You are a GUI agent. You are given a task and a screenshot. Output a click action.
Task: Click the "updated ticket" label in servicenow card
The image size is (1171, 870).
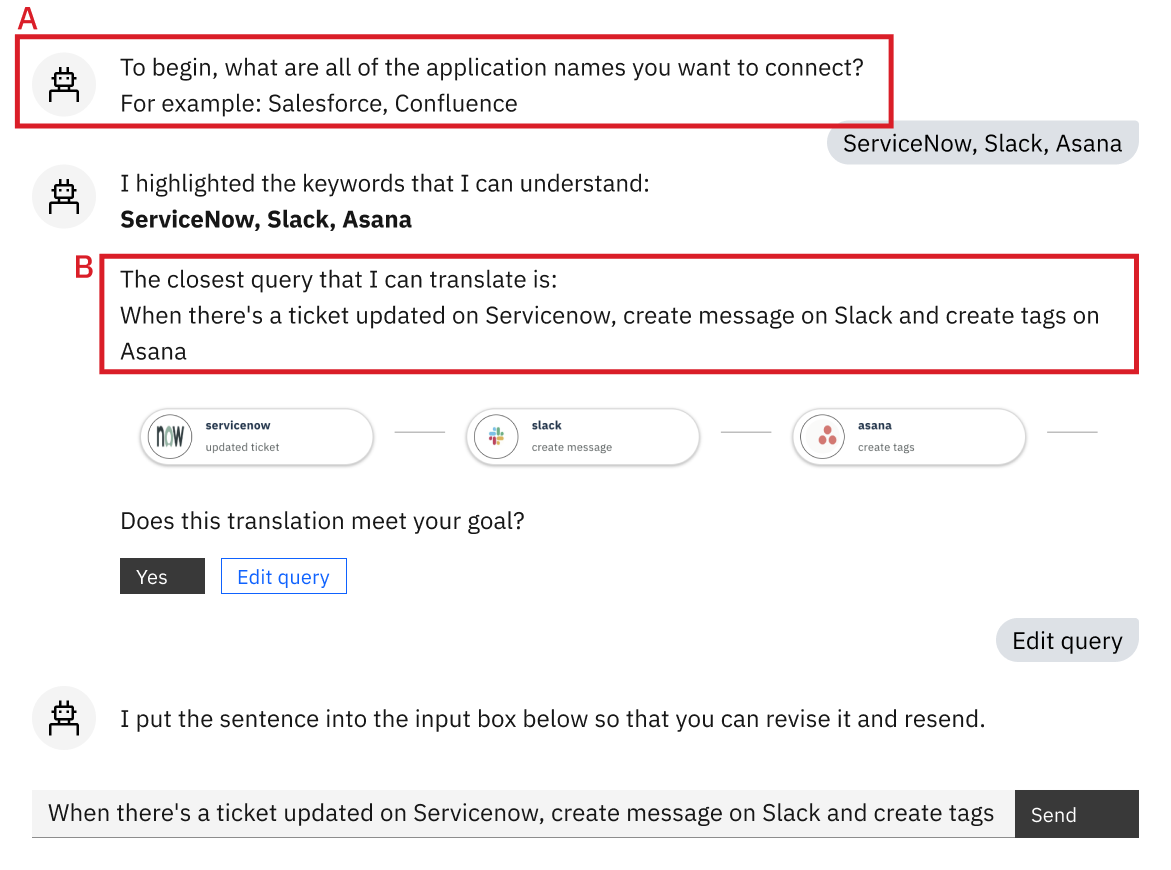(x=242, y=447)
